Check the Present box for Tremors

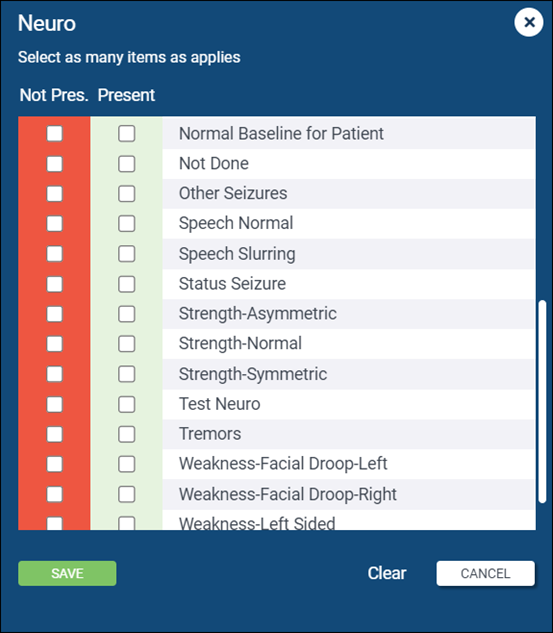[x=127, y=434]
